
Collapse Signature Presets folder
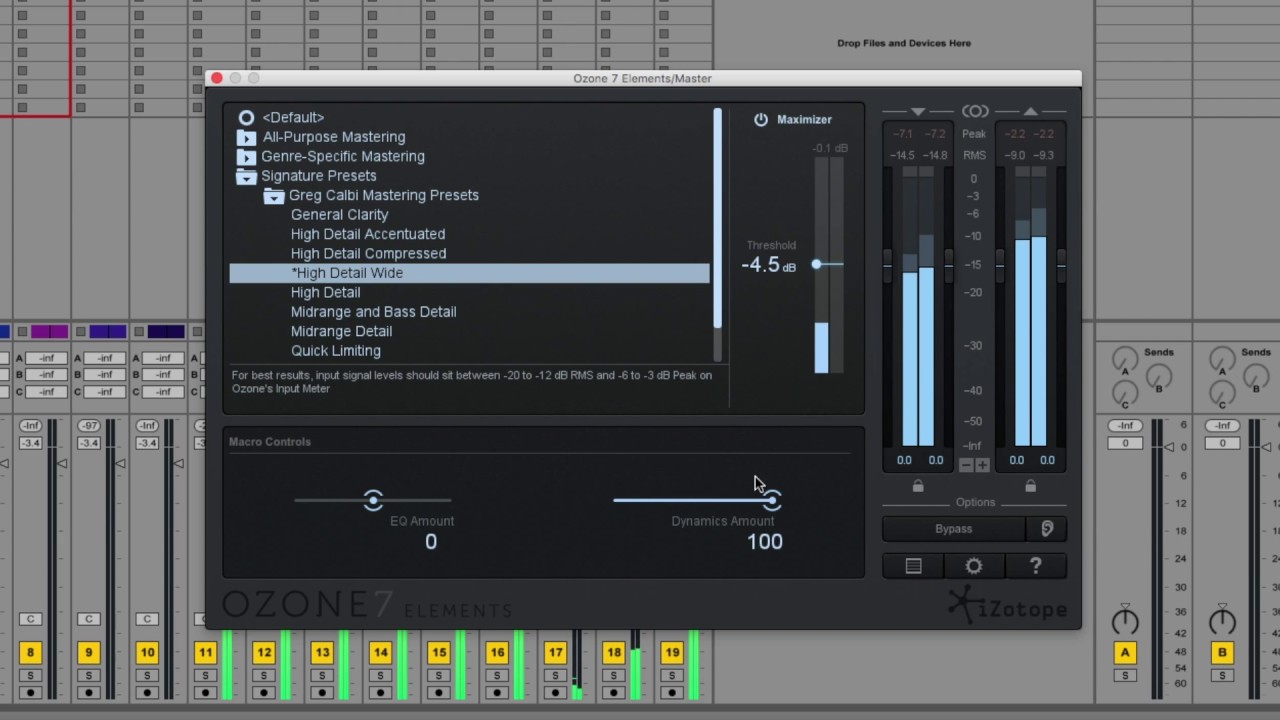(x=246, y=176)
